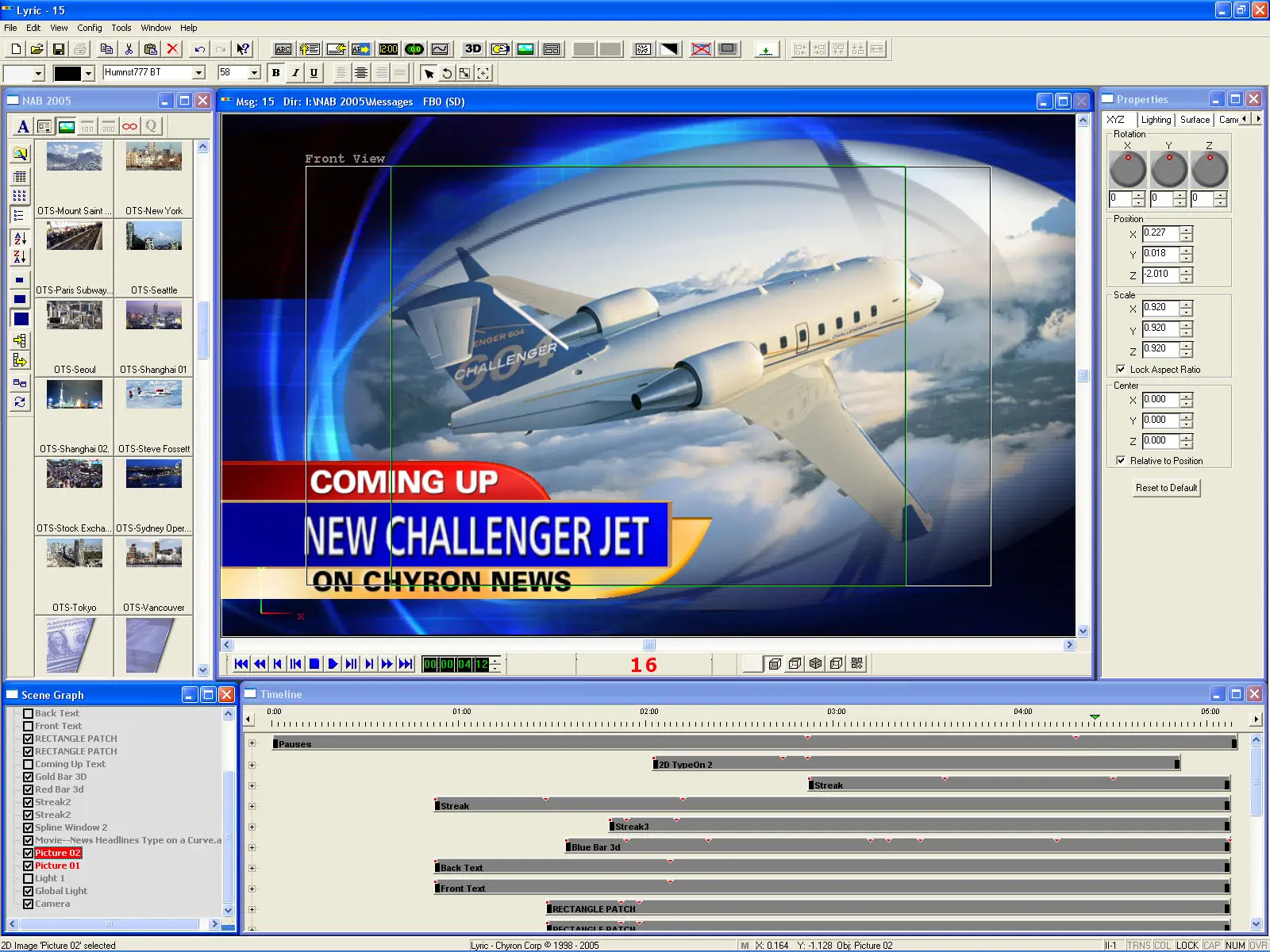Insert an image object from toolbar

525,49
